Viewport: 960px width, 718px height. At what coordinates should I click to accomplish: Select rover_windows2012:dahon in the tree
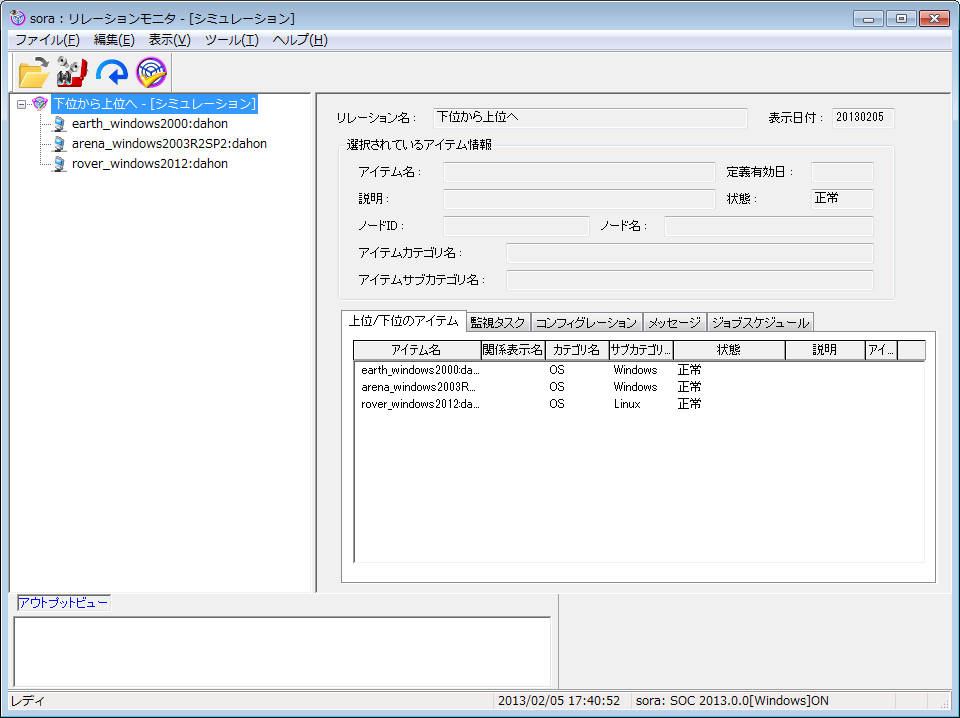[150, 164]
